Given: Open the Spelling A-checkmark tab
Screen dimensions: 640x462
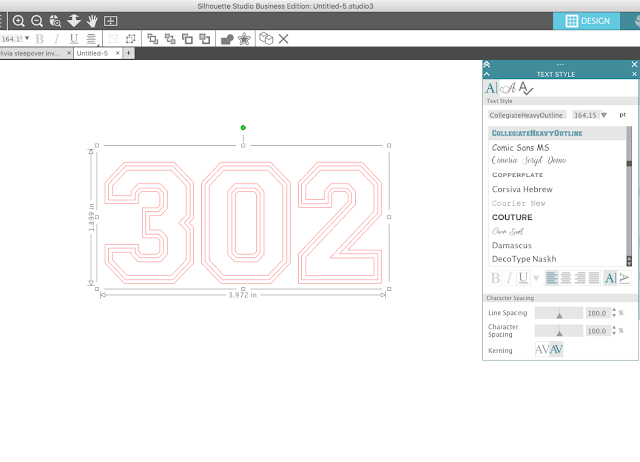Looking at the screenshot, I should tap(526, 88).
